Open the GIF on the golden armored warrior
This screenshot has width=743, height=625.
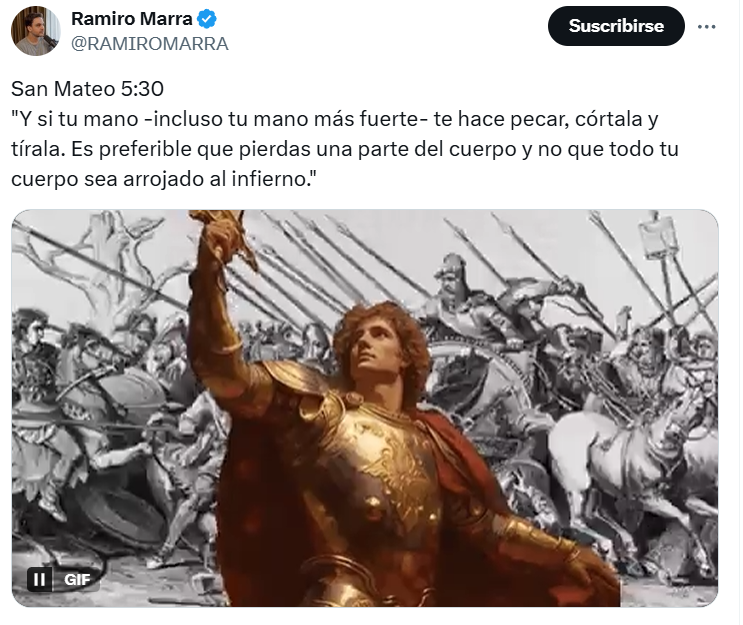point(365,408)
